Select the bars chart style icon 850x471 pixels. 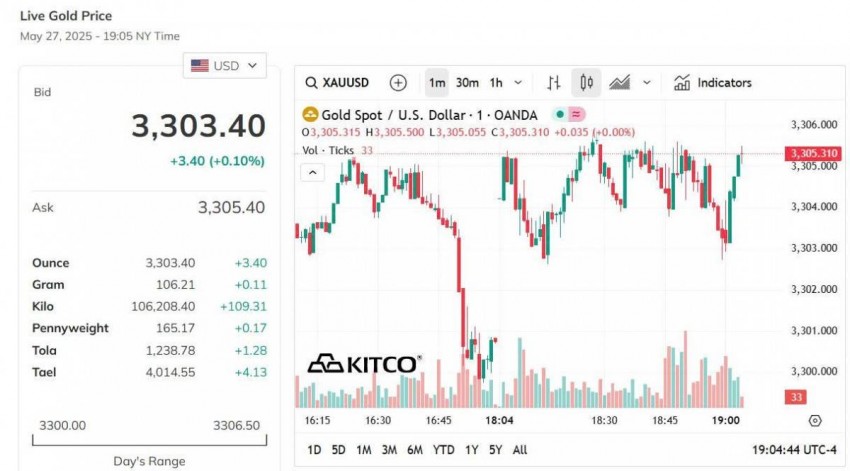(x=553, y=83)
